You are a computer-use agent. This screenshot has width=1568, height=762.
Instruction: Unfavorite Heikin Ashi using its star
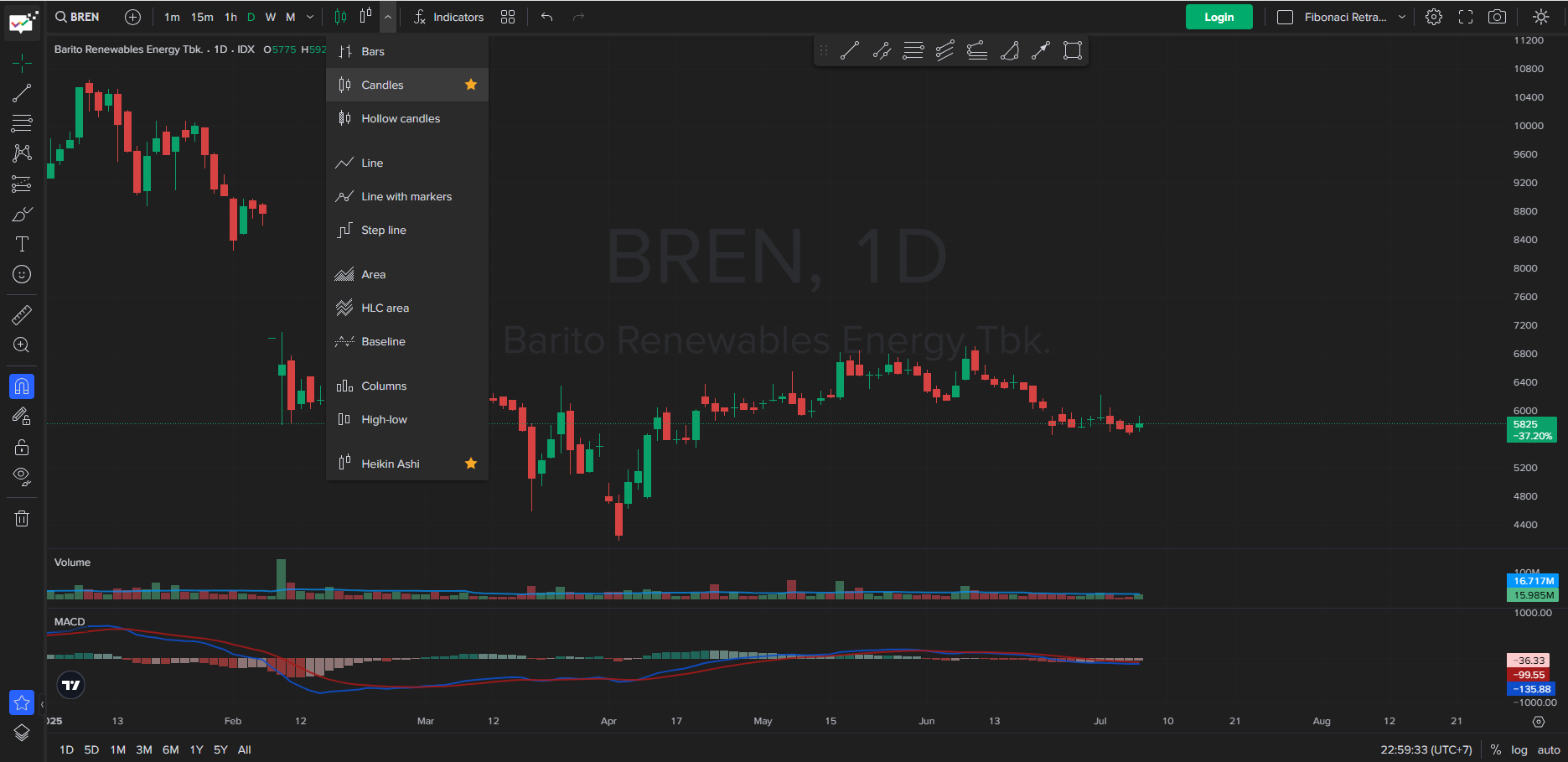click(x=471, y=464)
